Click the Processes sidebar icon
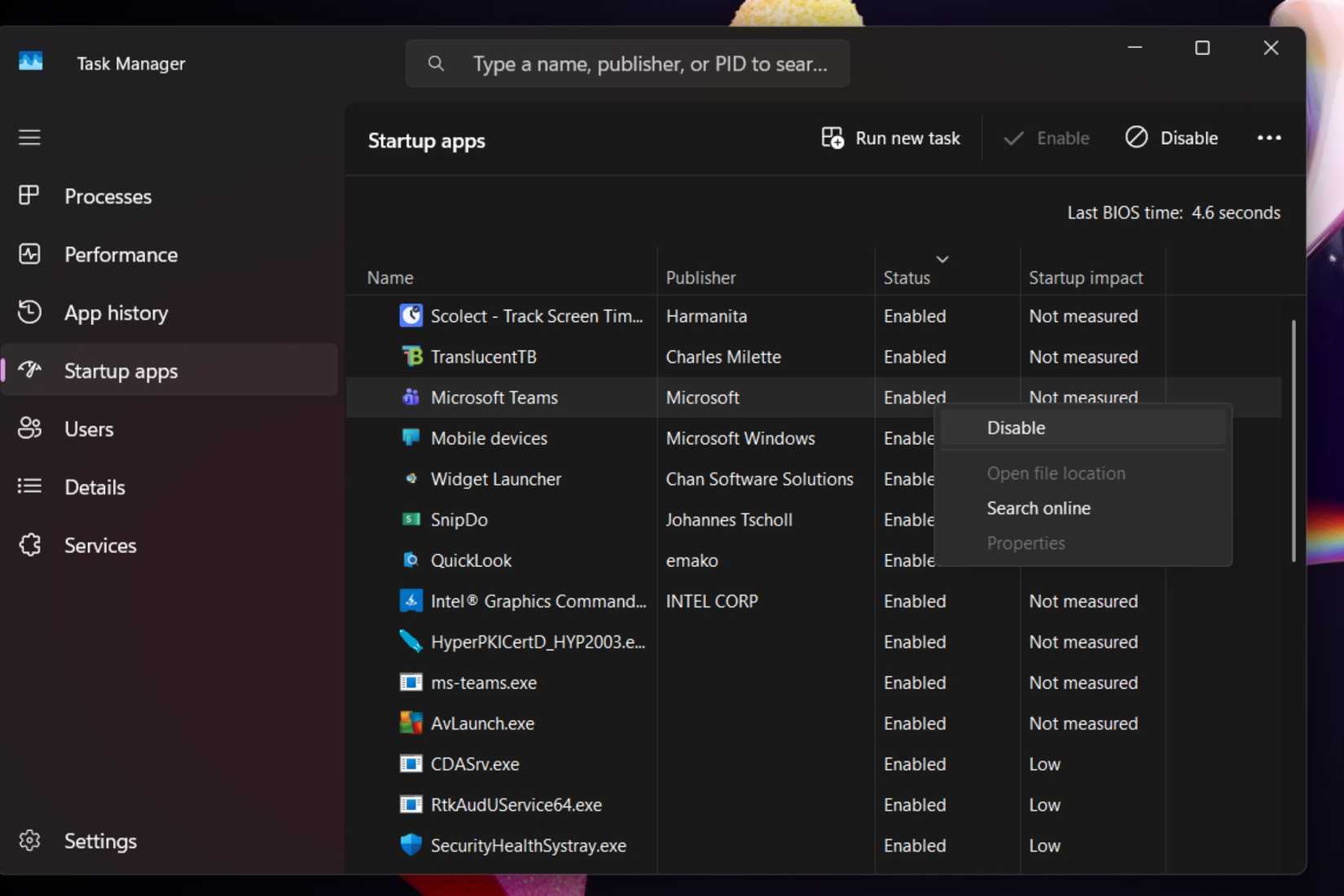 click(x=29, y=195)
